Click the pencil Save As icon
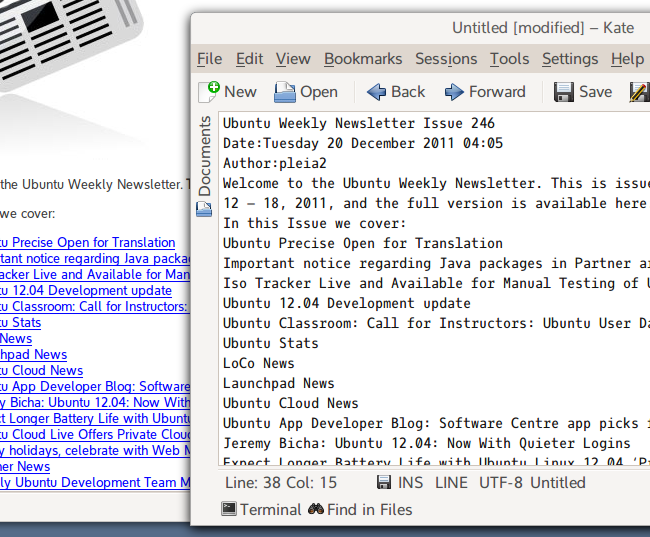The height and width of the screenshot is (537, 650). click(x=640, y=92)
